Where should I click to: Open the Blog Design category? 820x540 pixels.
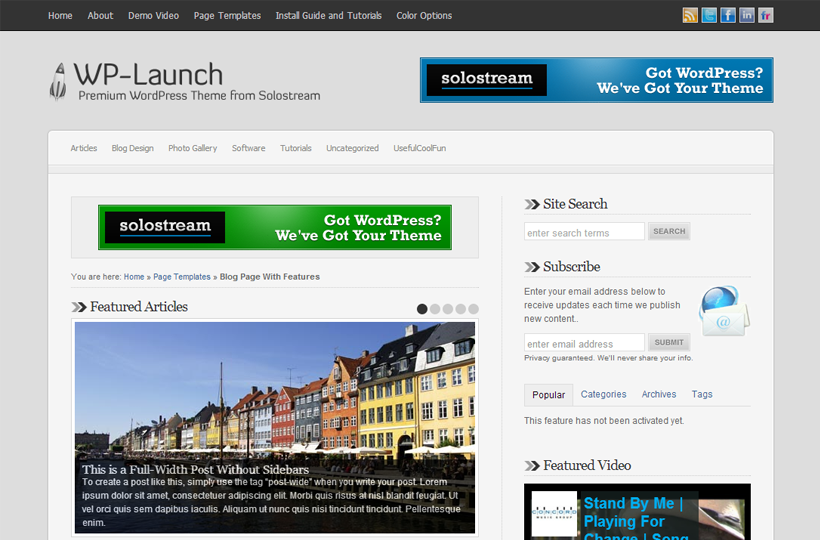(132, 148)
